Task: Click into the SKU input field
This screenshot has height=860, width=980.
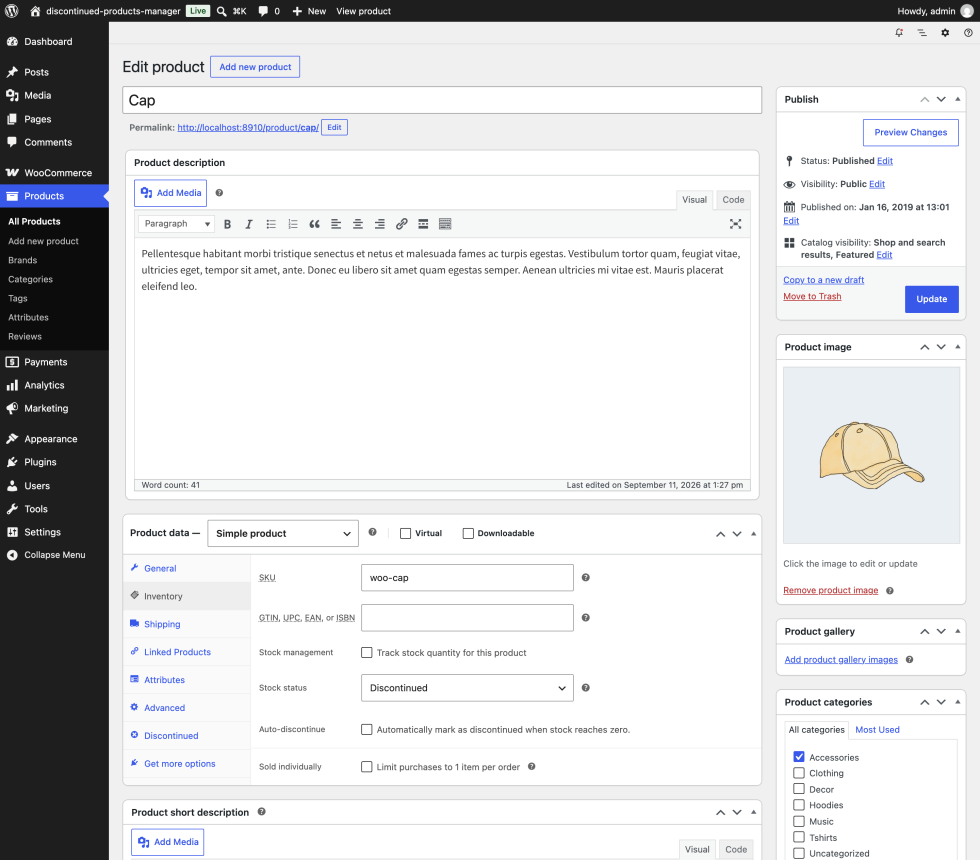Action: coord(467,578)
